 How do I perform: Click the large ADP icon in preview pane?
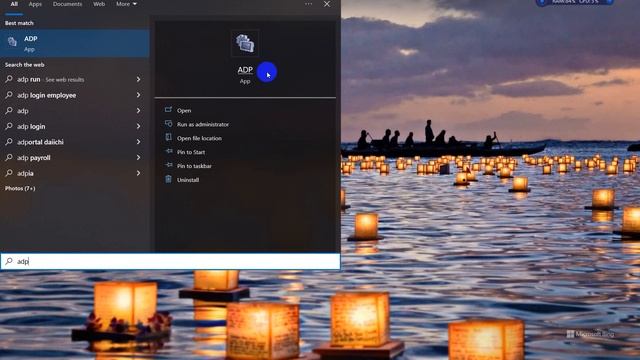[245, 43]
